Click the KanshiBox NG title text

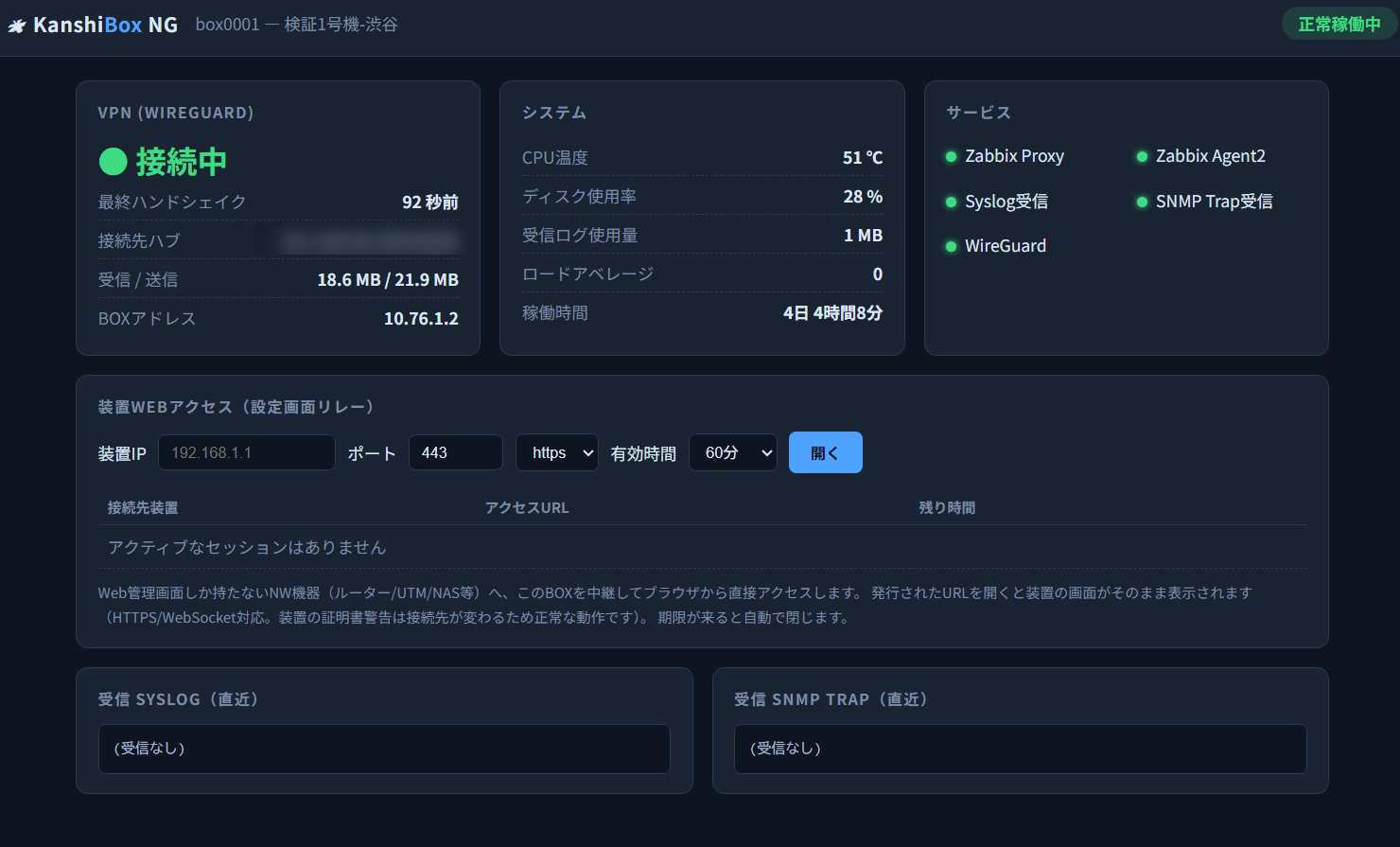tap(105, 26)
